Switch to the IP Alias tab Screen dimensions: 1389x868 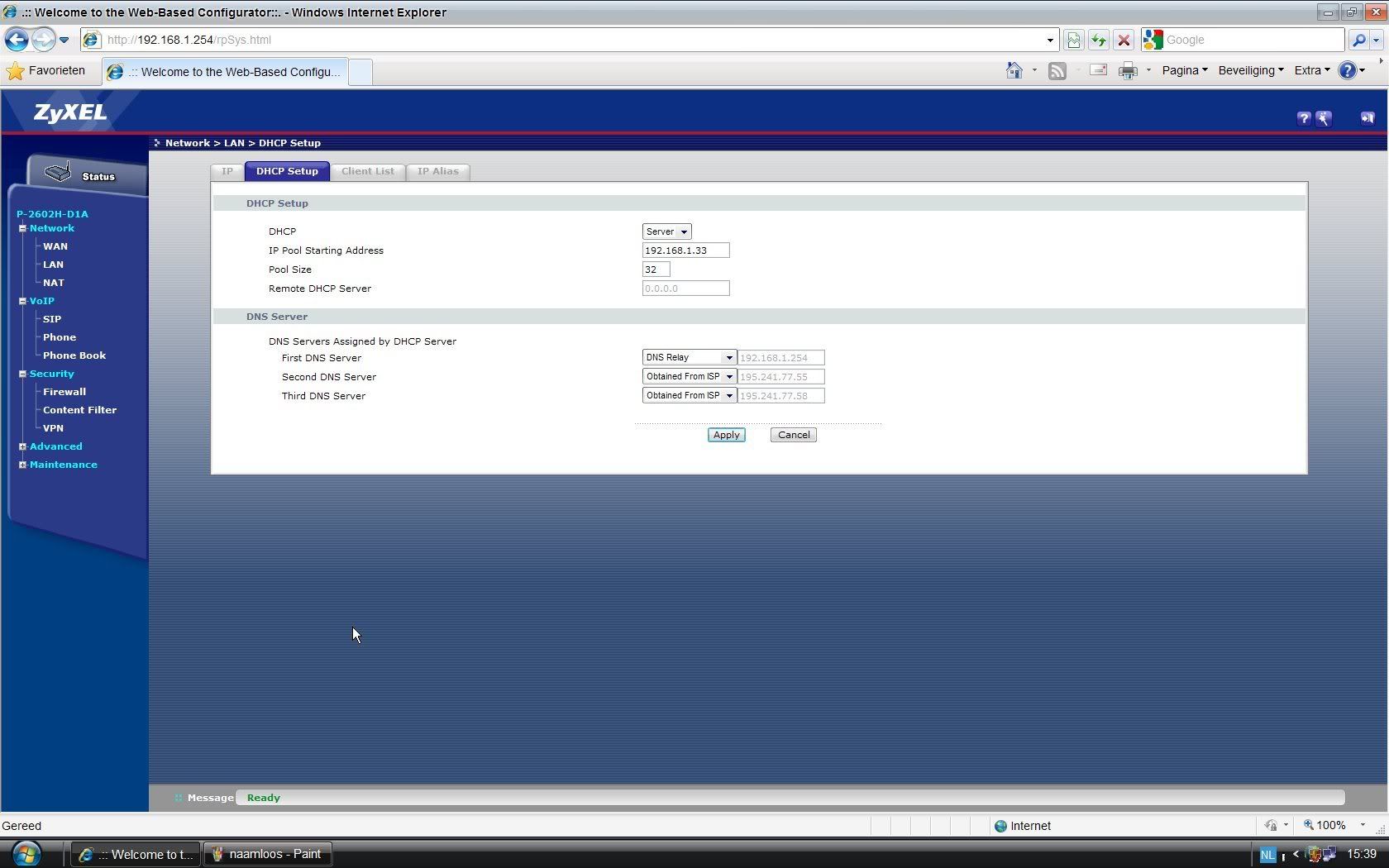click(x=437, y=171)
